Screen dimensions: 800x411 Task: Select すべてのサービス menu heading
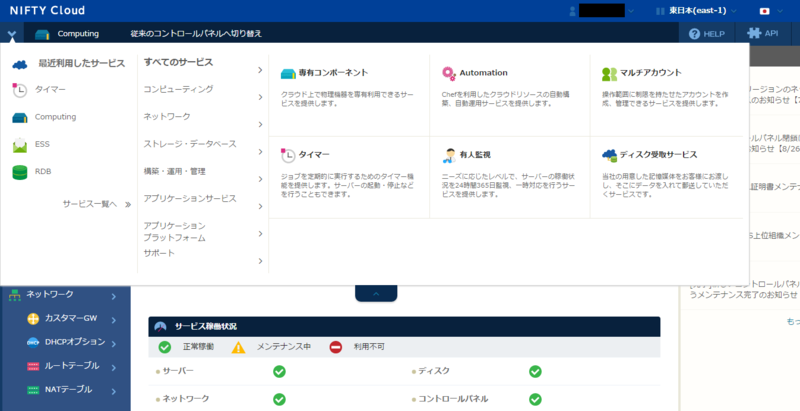tap(179, 62)
